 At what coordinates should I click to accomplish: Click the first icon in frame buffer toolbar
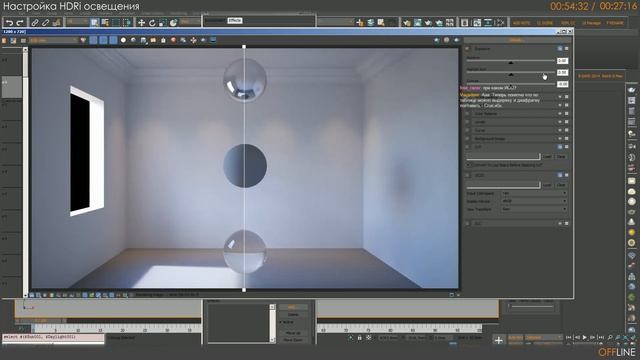(x=4, y=40)
